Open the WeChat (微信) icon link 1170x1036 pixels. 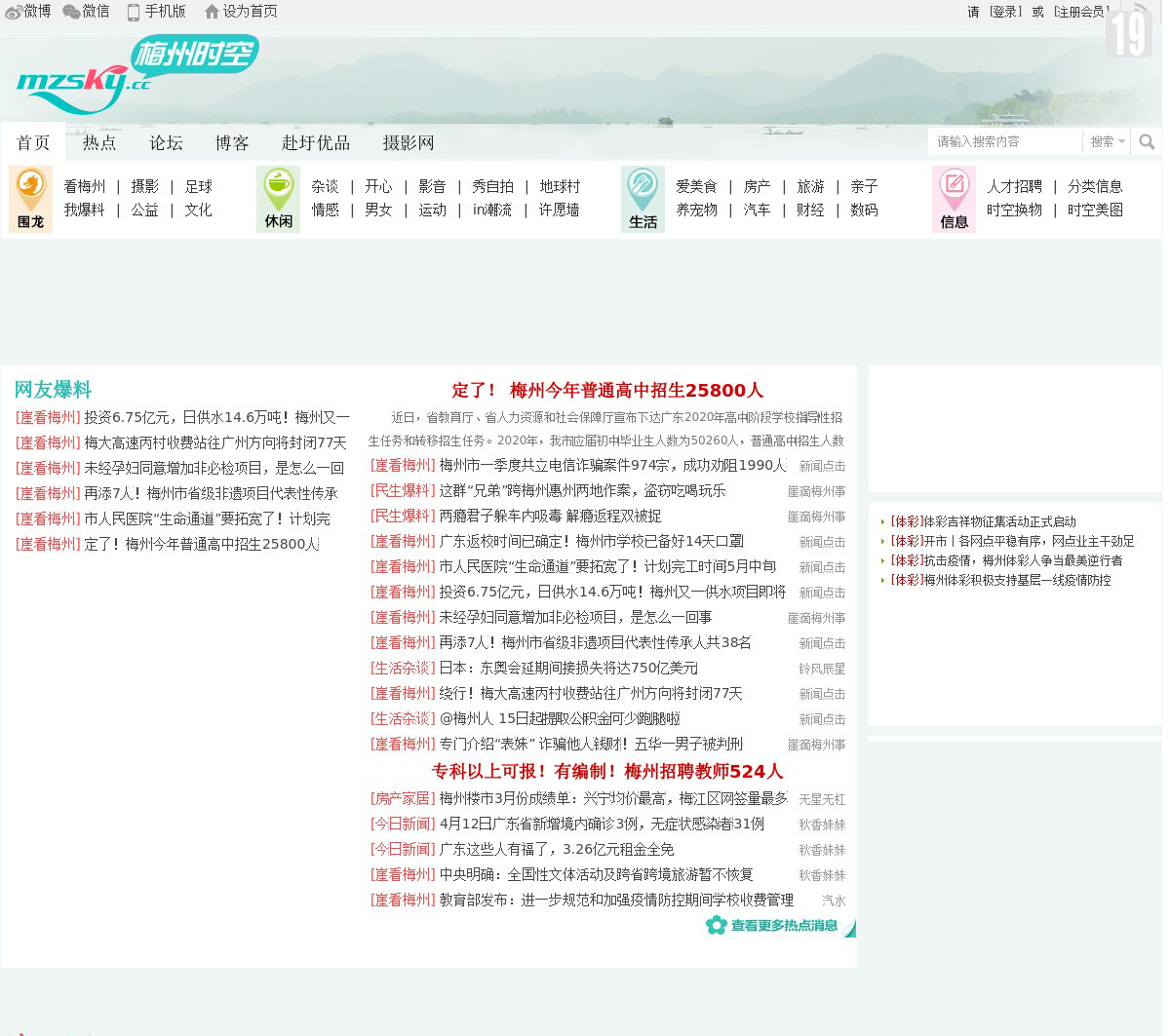click(x=71, y=12)
